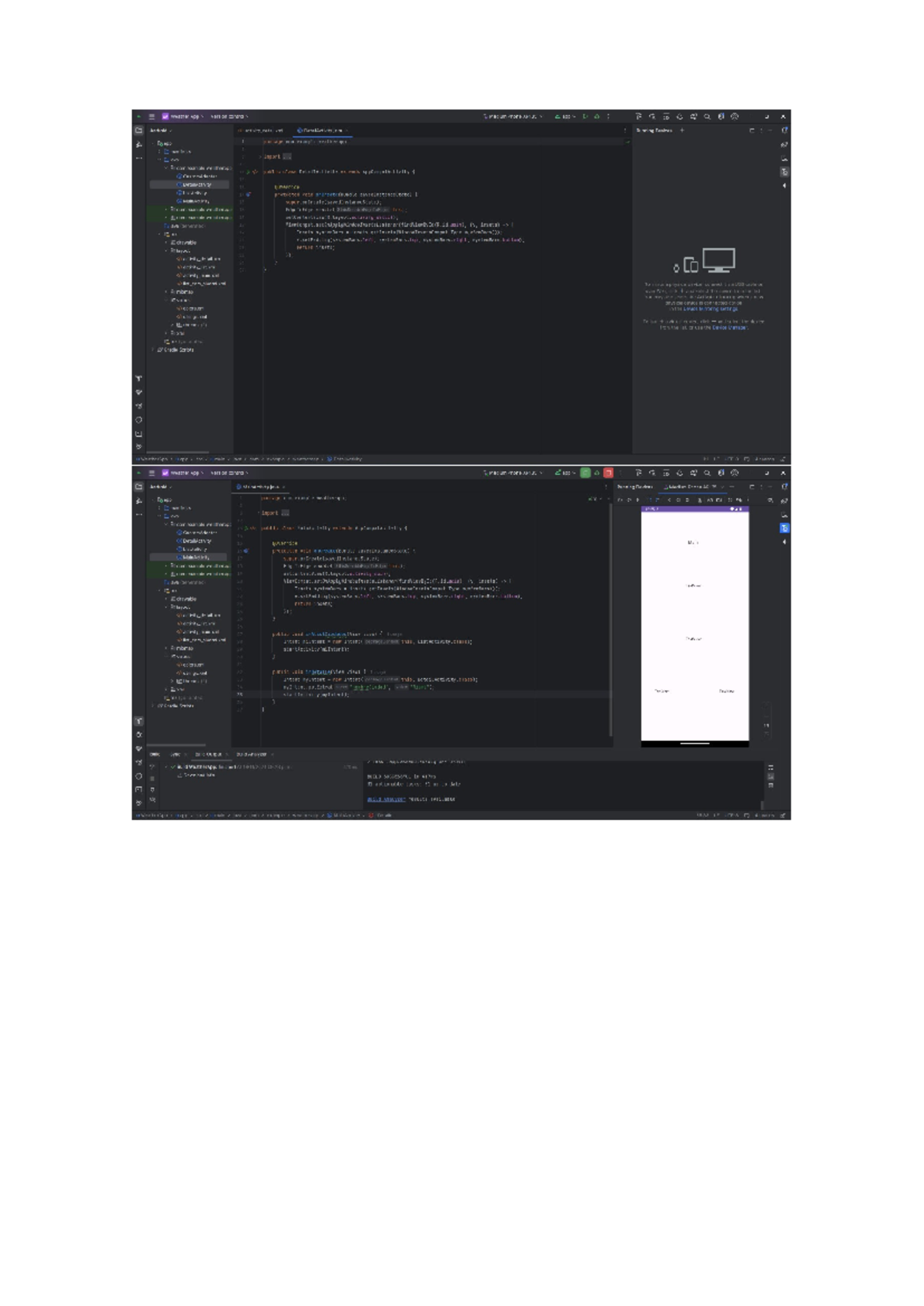Select the Running Devices tab in lower window
Viewport: 924px width, 1306px height.
click(x=635, y=487)
